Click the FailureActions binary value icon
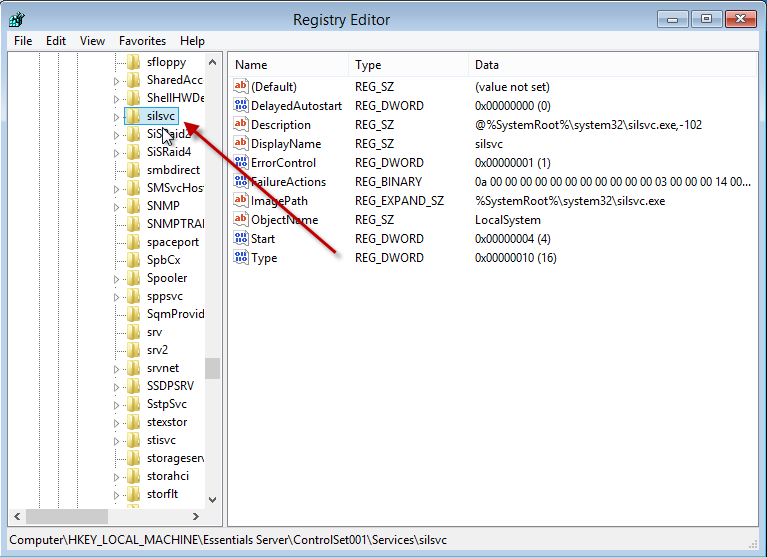Image resolution: width=767 pixels, height=557 pixels. point(240,182)
